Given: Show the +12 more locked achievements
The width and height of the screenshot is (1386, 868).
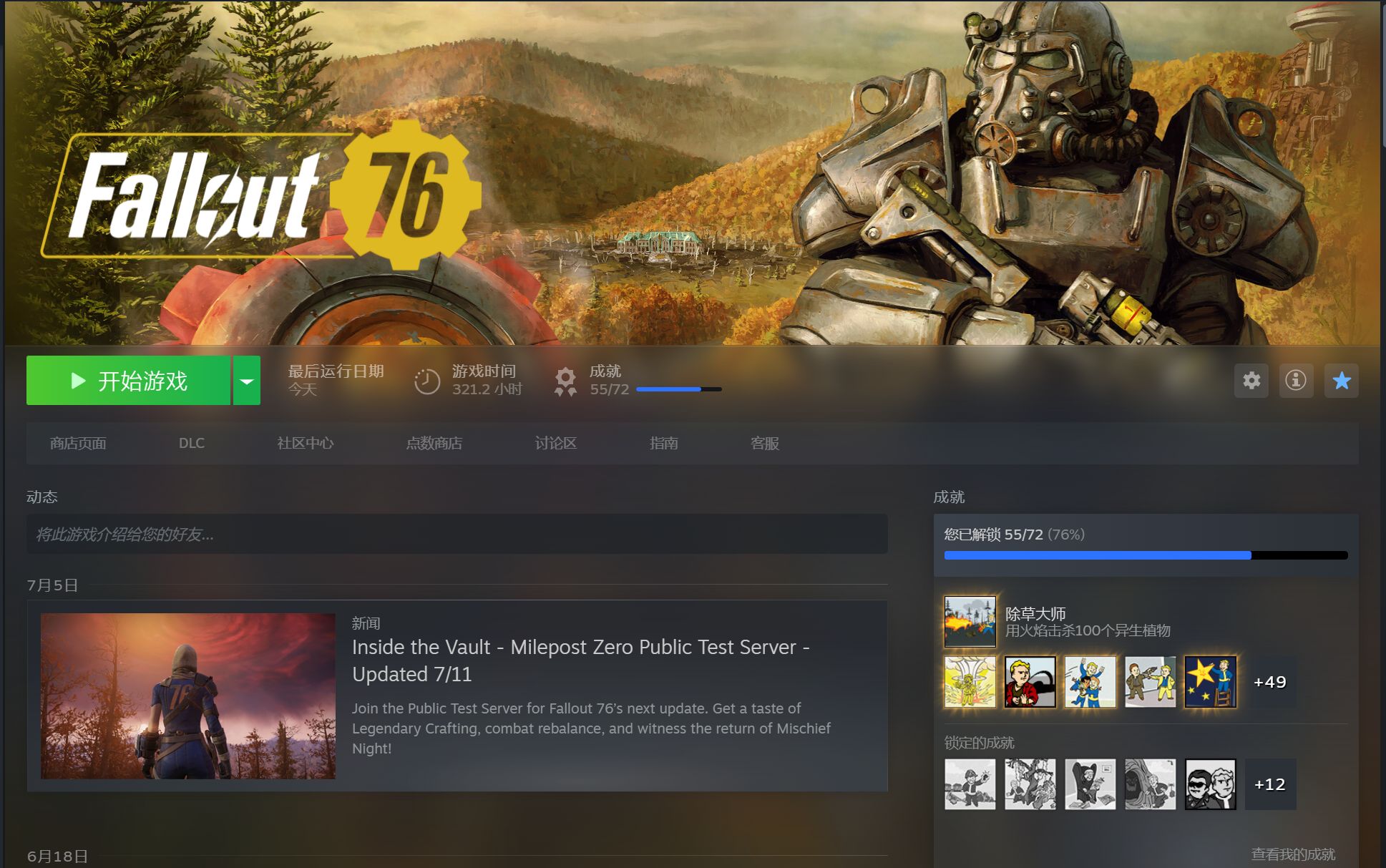Looking at the screenshot, I should point(1270,784).
